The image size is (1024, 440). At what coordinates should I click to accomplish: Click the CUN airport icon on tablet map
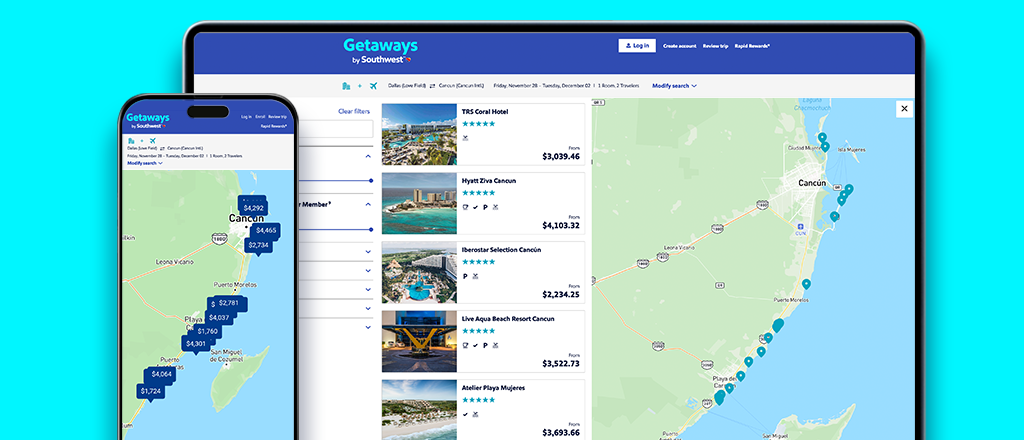(800, 228)
